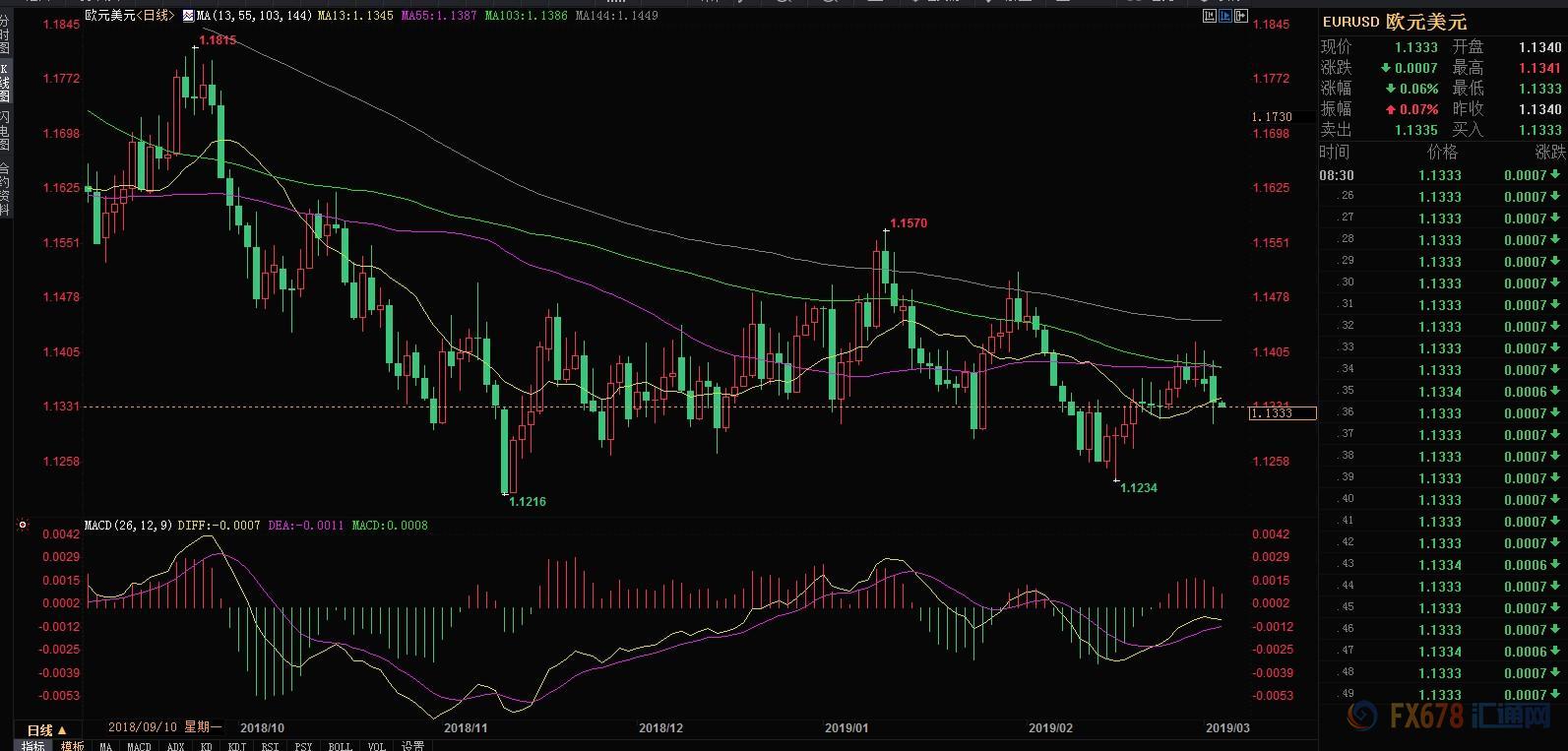1568x751 pixels.
Task: Click the 1.1570 peak price marker
Action: tap(909, 223)
